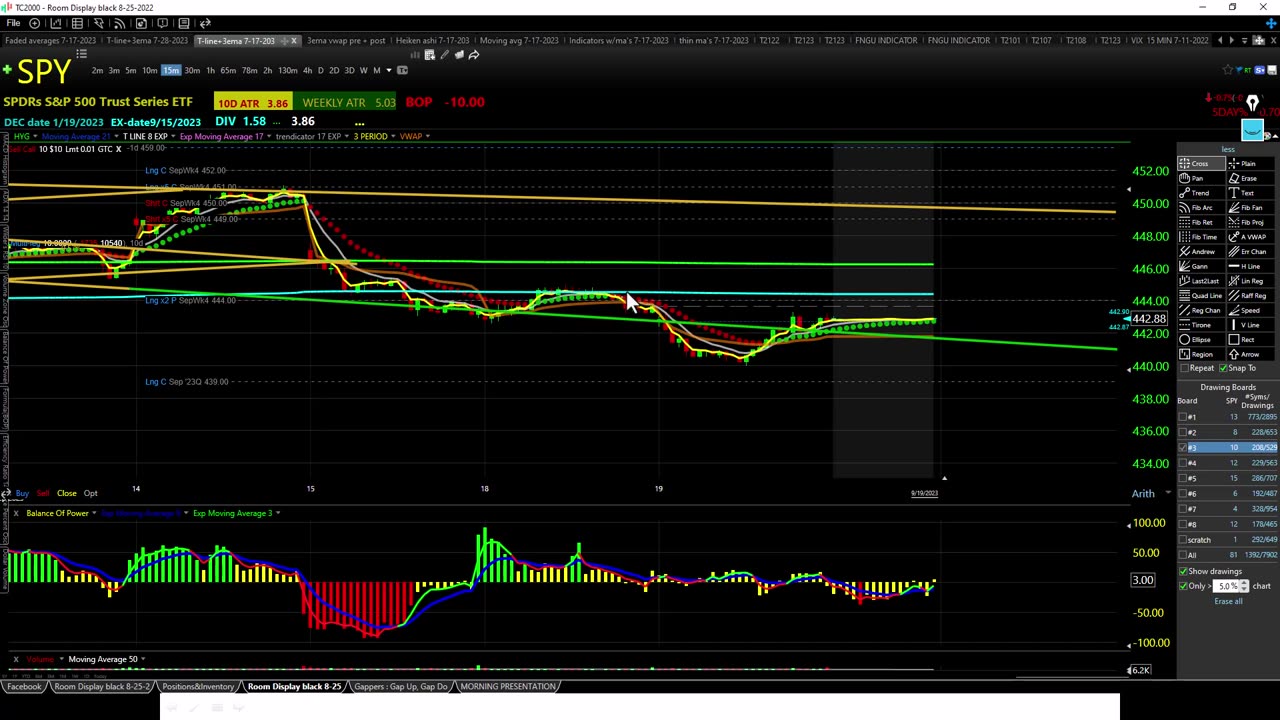1280x720 pixels.
Task: Select the Pan hand tool
Action: click(1201, 178)
